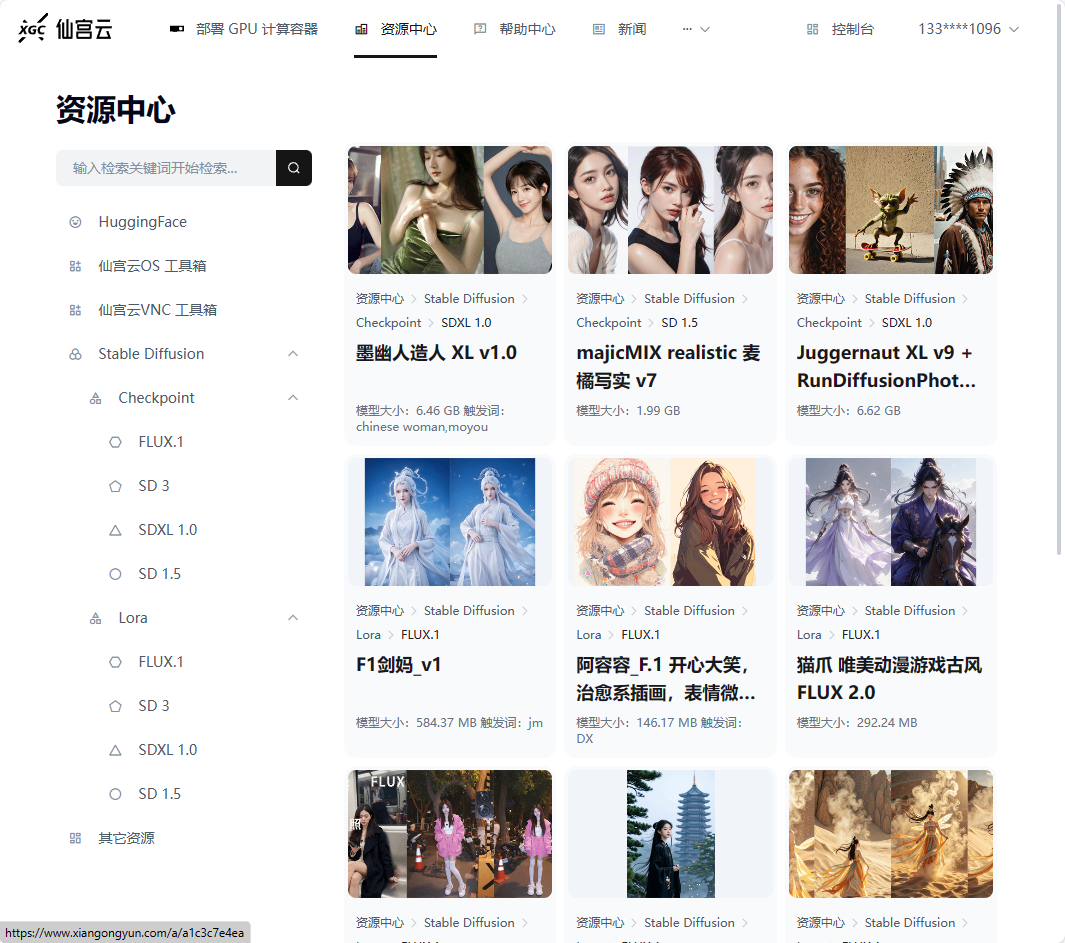
Task: Open the 新闻 navigation item
Action: coord(631,29)
